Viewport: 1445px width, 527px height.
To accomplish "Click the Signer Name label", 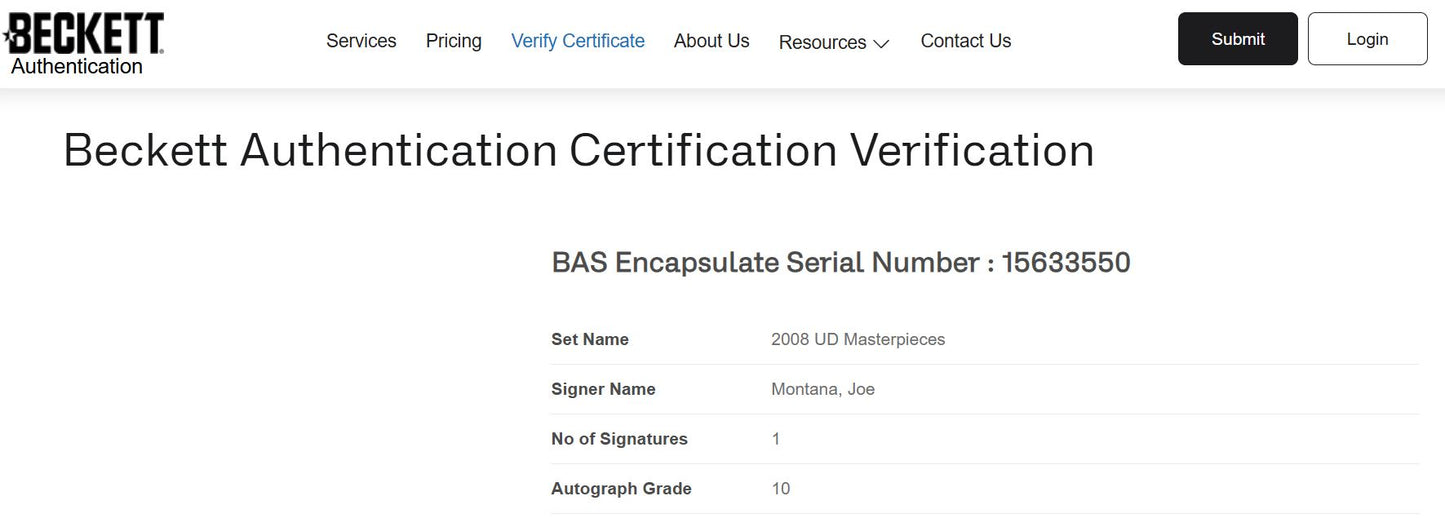I will (603, 389).
